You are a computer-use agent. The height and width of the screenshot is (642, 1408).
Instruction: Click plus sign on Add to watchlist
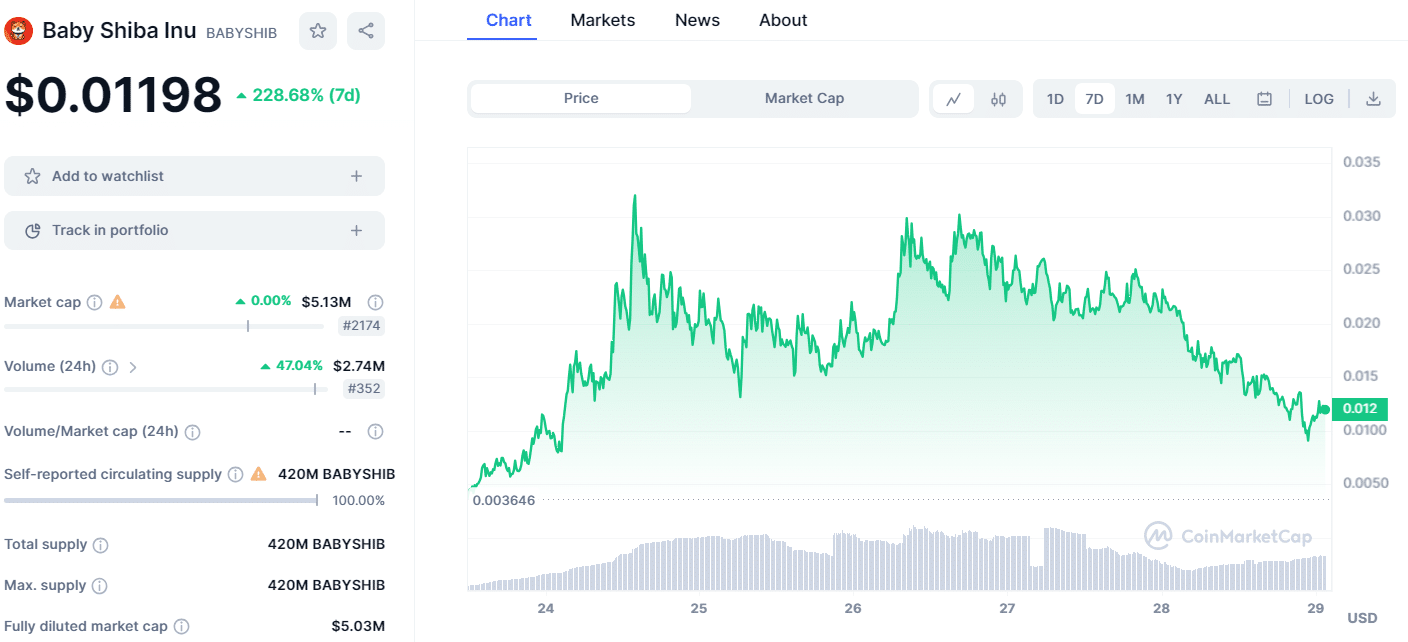pyautogui.click(x=356, y=176)
